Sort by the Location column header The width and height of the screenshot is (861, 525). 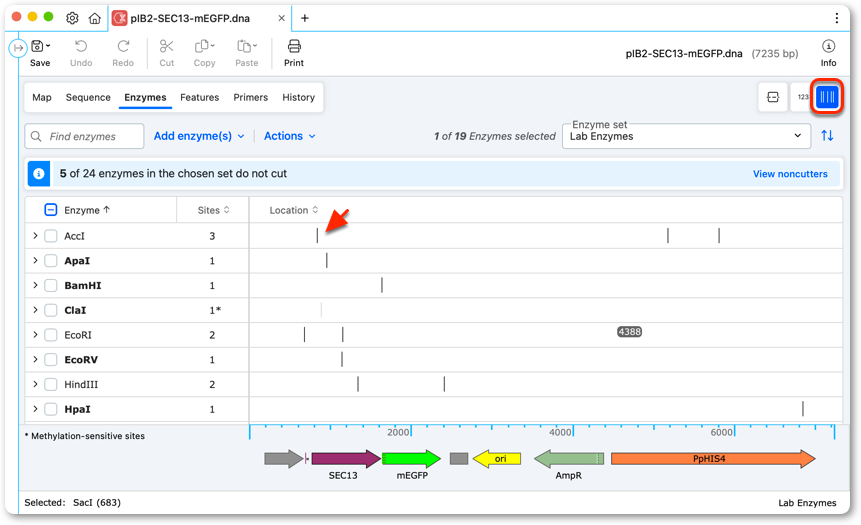click(x=293, y=210)
